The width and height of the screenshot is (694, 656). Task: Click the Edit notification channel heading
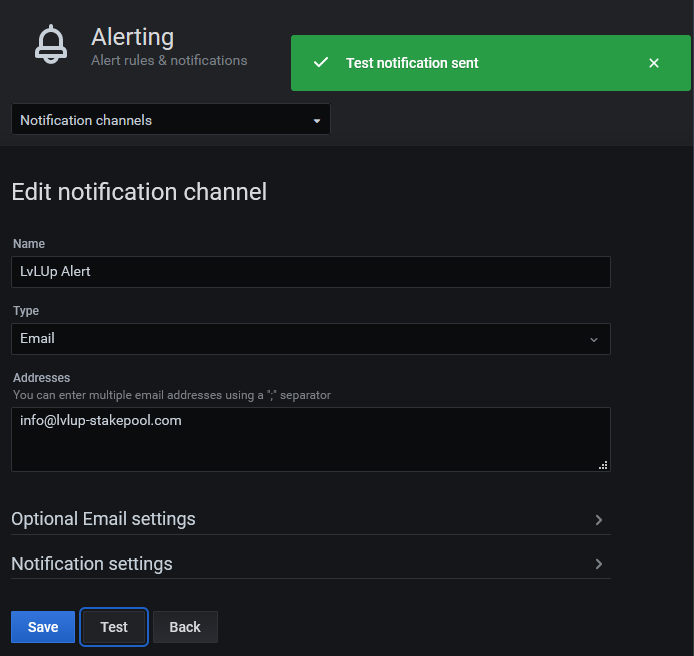[139, 192]
